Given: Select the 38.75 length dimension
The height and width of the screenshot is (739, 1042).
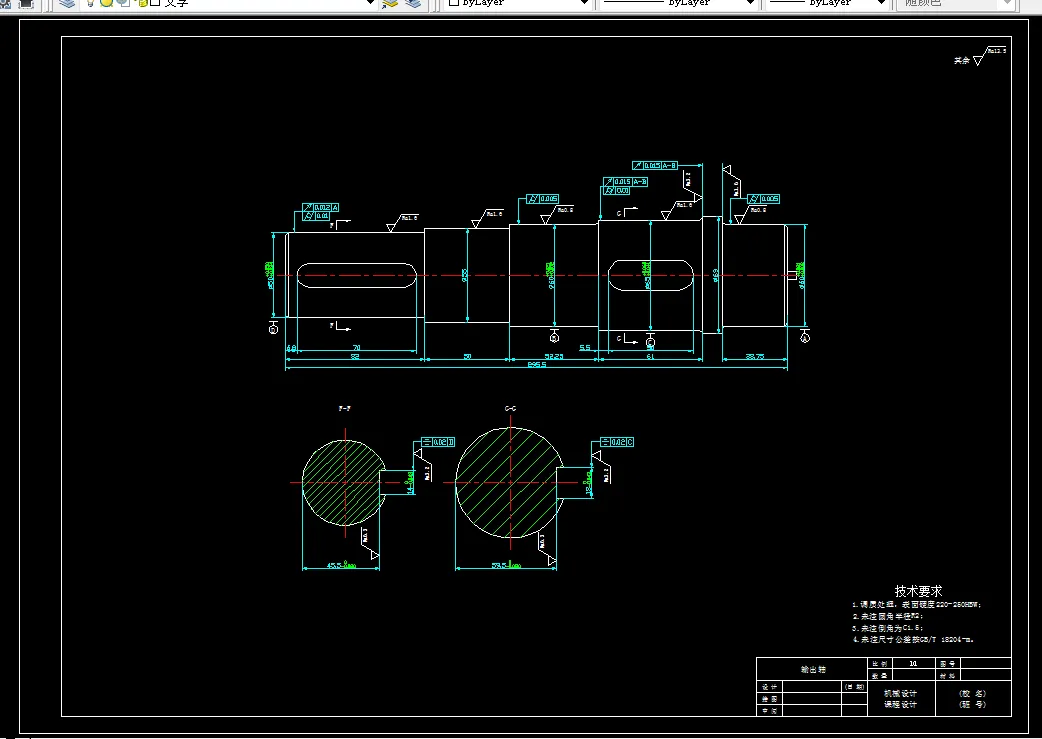Looking at the screenshot, I should click(x=754, y=357).
